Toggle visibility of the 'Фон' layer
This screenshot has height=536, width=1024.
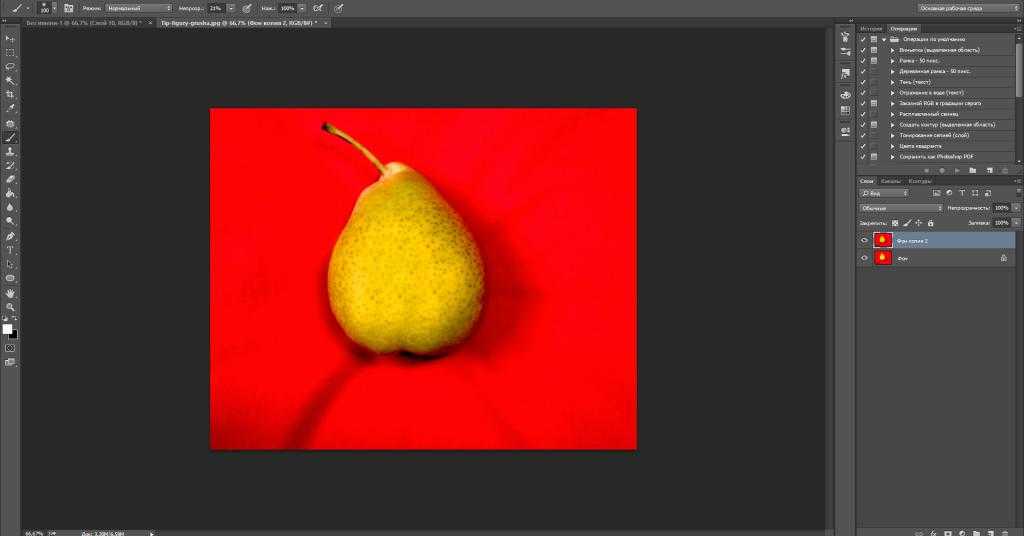(x=865, y=258)
